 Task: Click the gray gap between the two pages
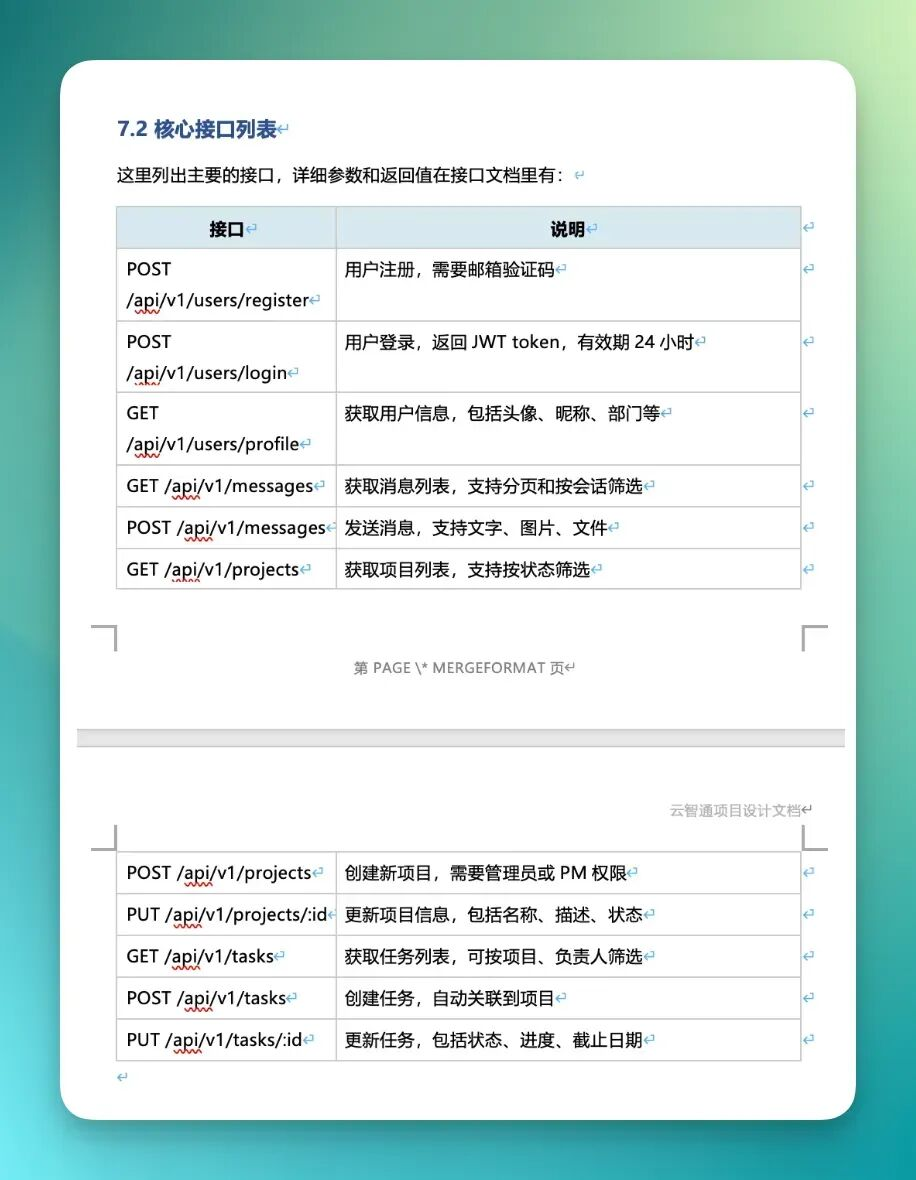coord(460,738)
